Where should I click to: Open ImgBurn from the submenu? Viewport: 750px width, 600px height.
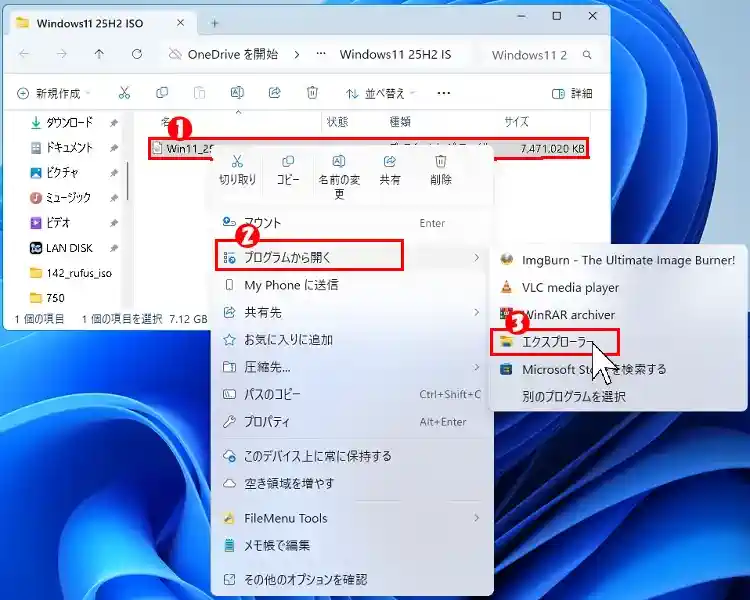(x=618, y=260)
